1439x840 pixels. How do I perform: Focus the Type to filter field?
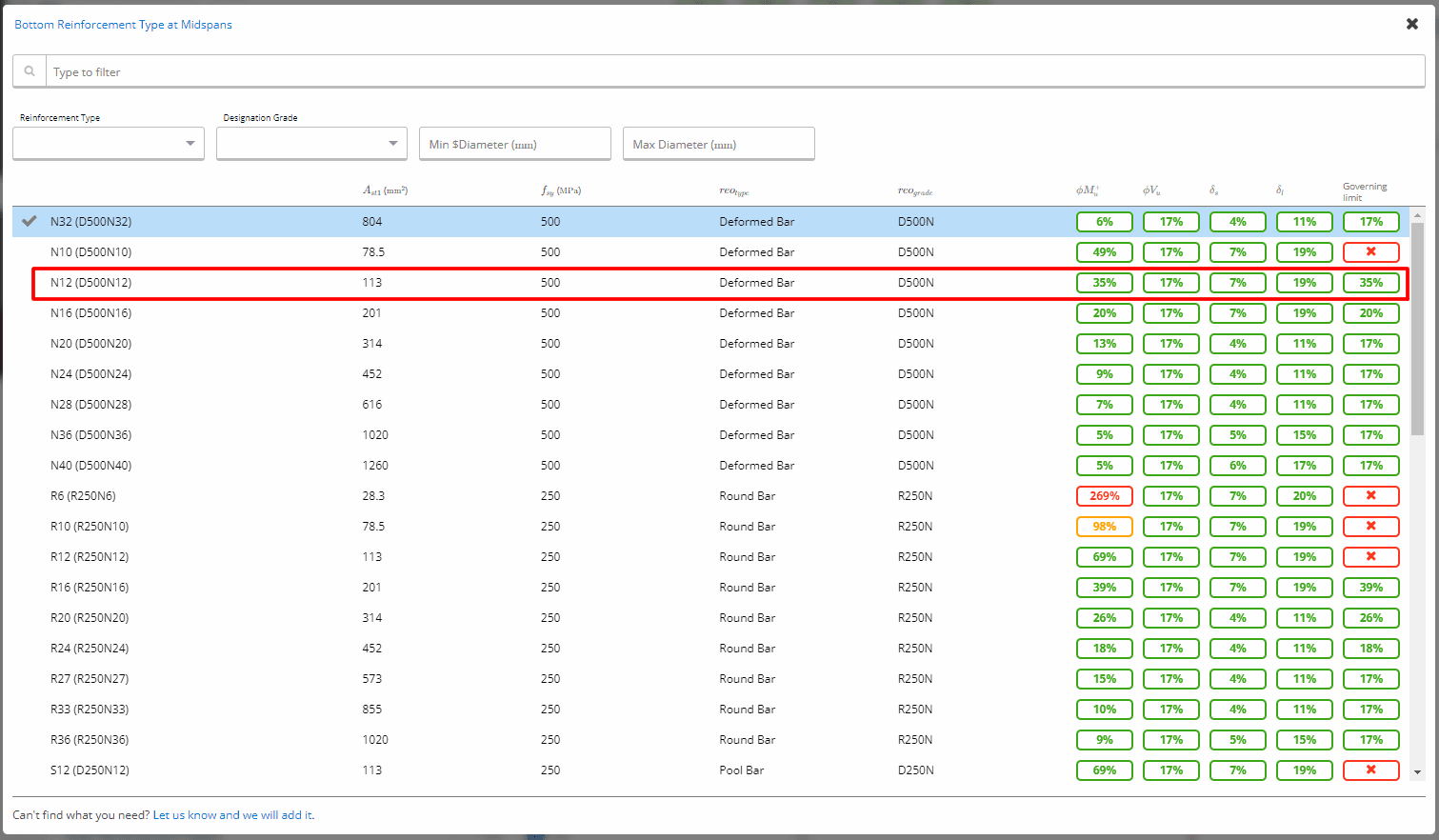(x=735, y=71)
